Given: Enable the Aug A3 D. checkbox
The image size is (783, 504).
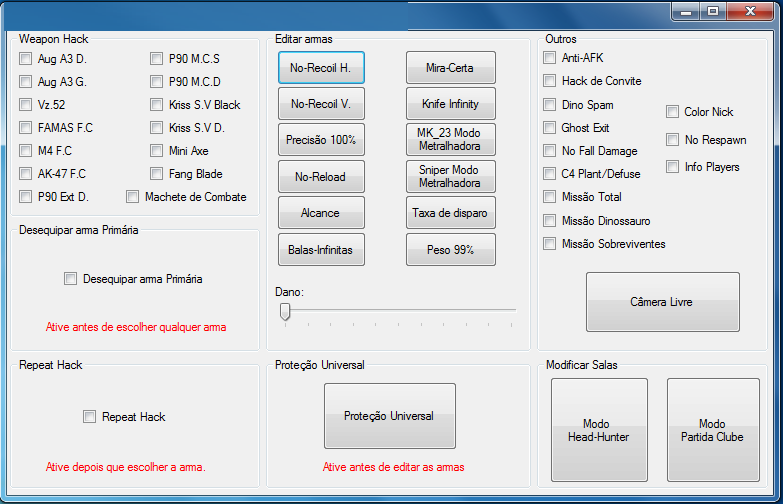Looking at the screenshot, I should pos(26,59).
